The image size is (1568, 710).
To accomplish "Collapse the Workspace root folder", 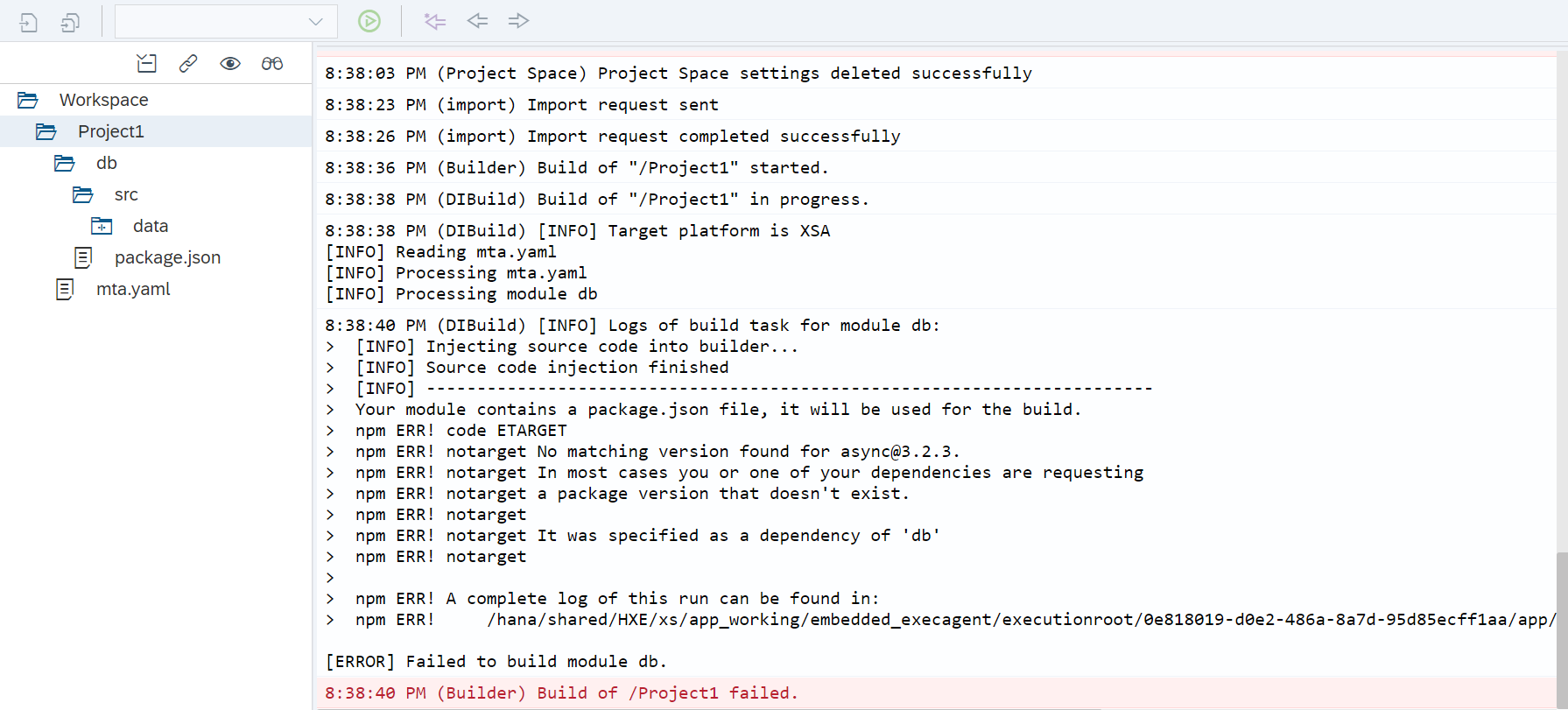I will (x=28, y=100).
